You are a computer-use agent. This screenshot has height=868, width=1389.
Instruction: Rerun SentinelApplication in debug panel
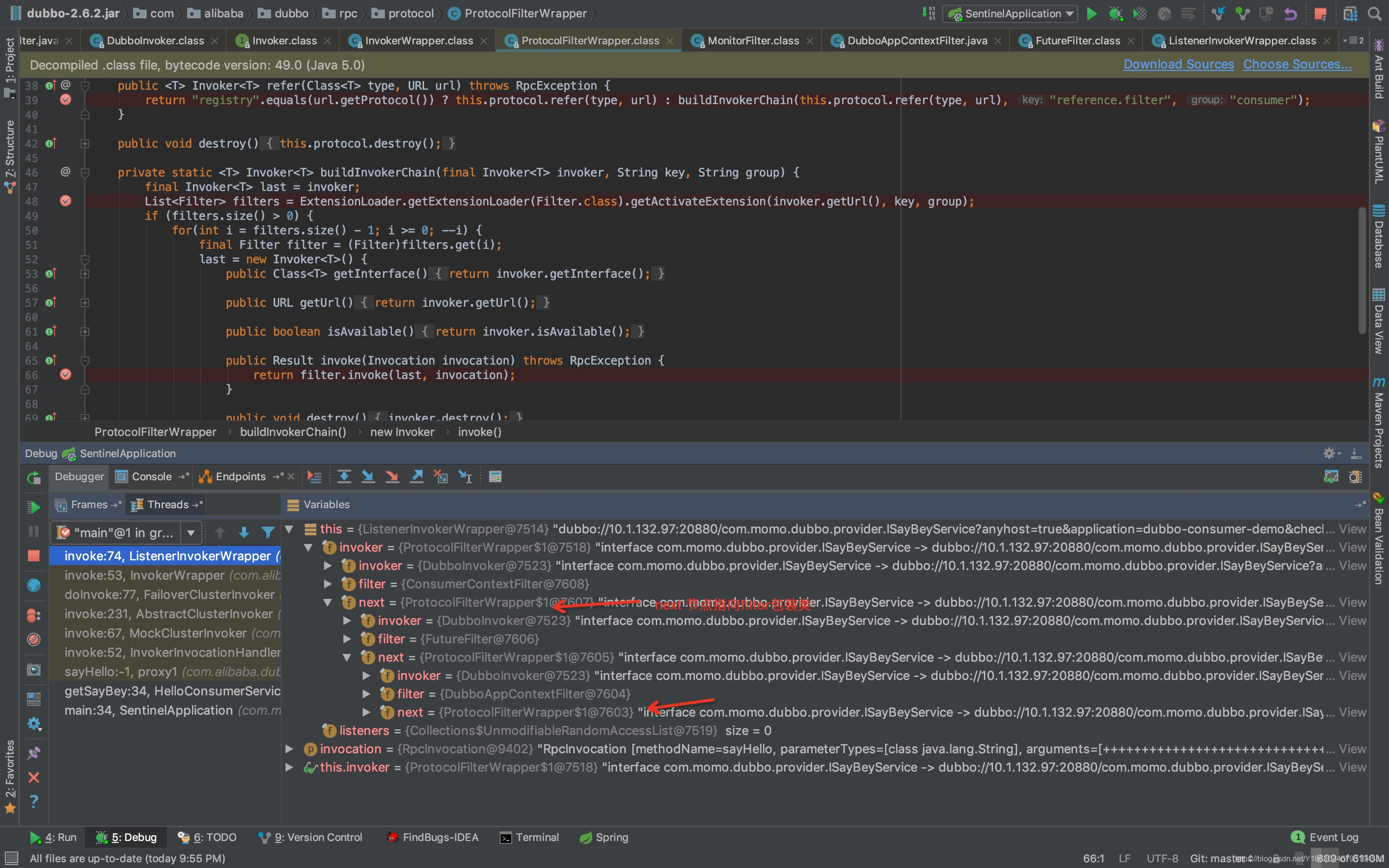coord(34,477)
